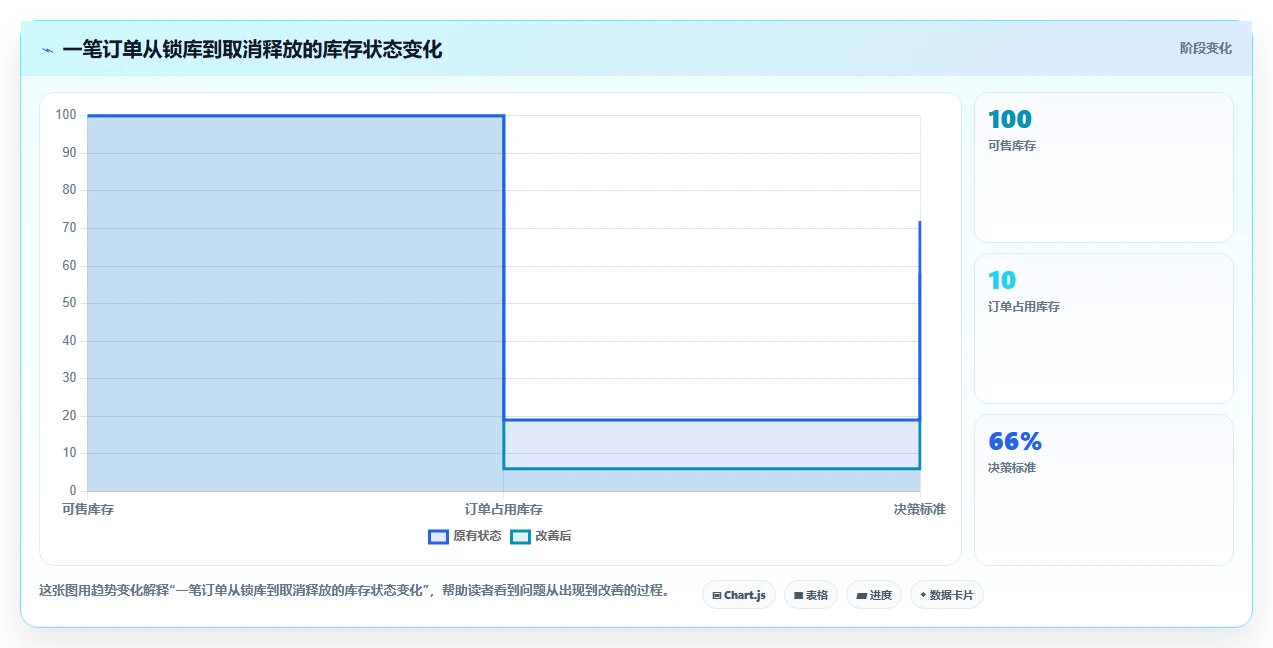Click the 66% value in the card

tap(1015, 441)
